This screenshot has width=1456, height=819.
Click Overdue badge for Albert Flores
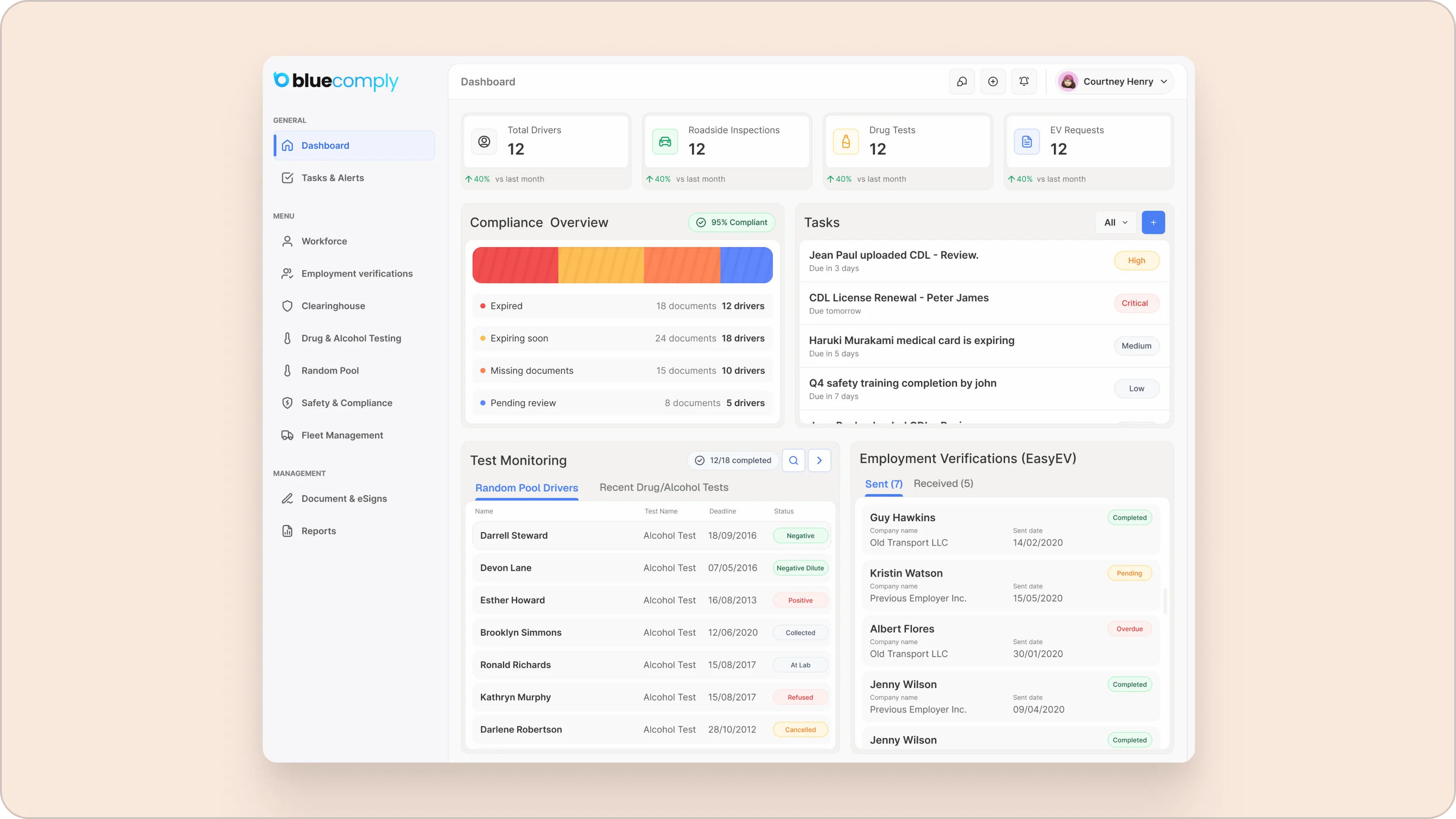(x=1129, y=629)
